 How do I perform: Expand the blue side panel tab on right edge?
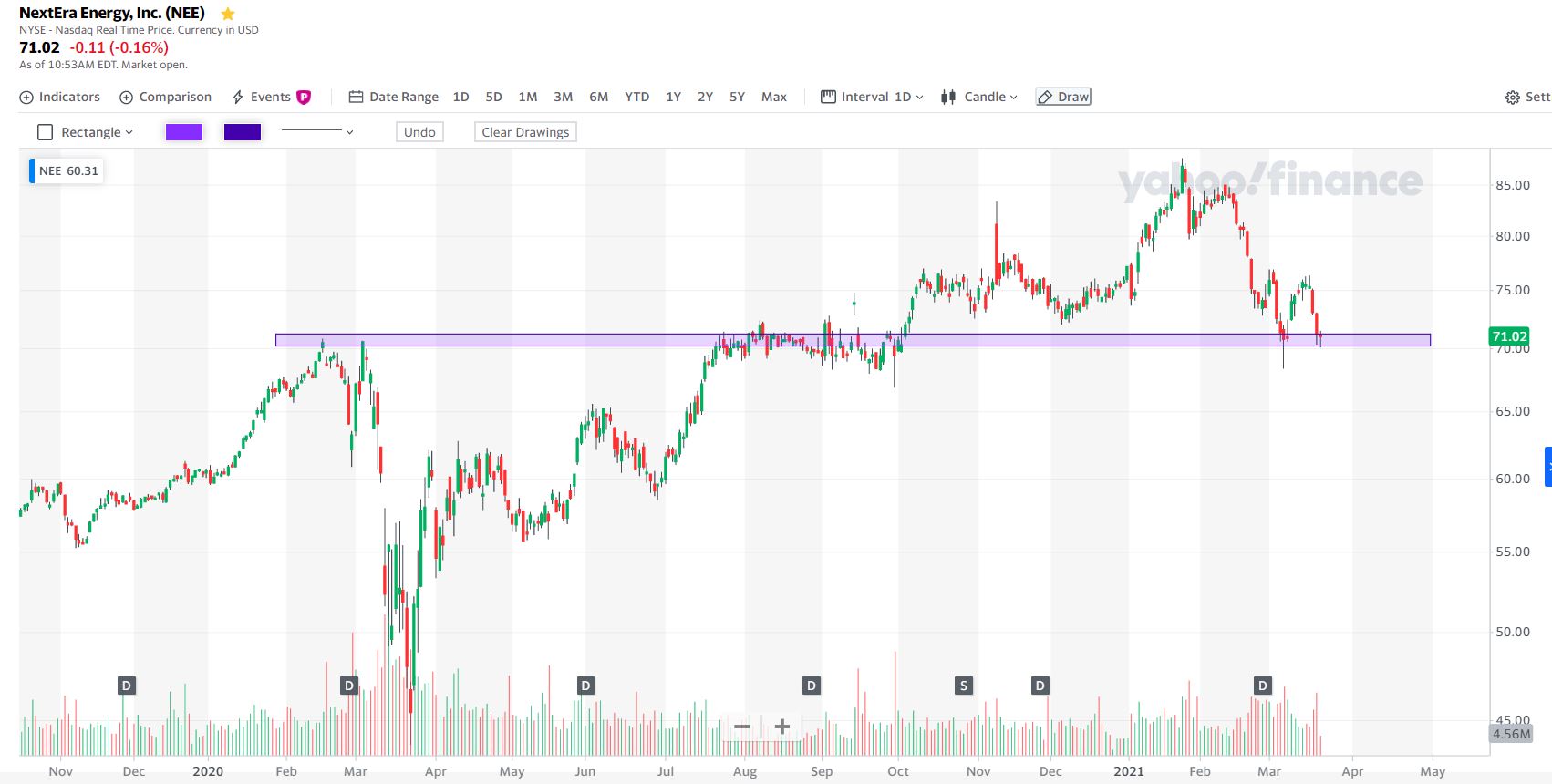[1548, 467]
